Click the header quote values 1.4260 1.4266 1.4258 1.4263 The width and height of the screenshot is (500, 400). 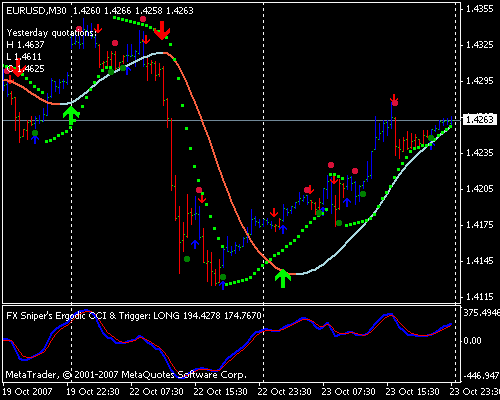pyautogui.click(x=133, y=11)
